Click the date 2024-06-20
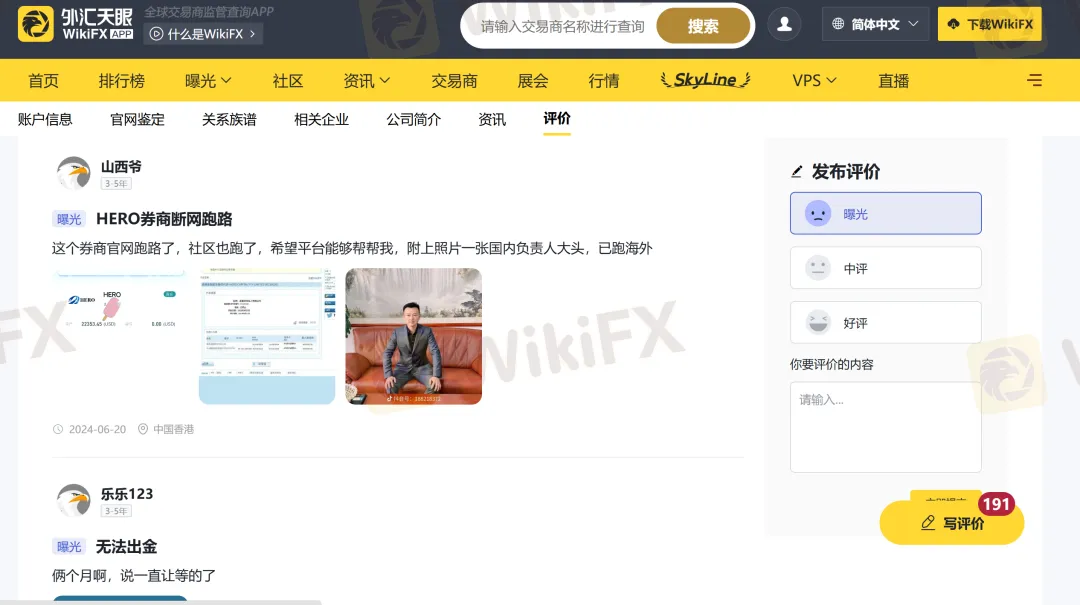 coord(97,429)
